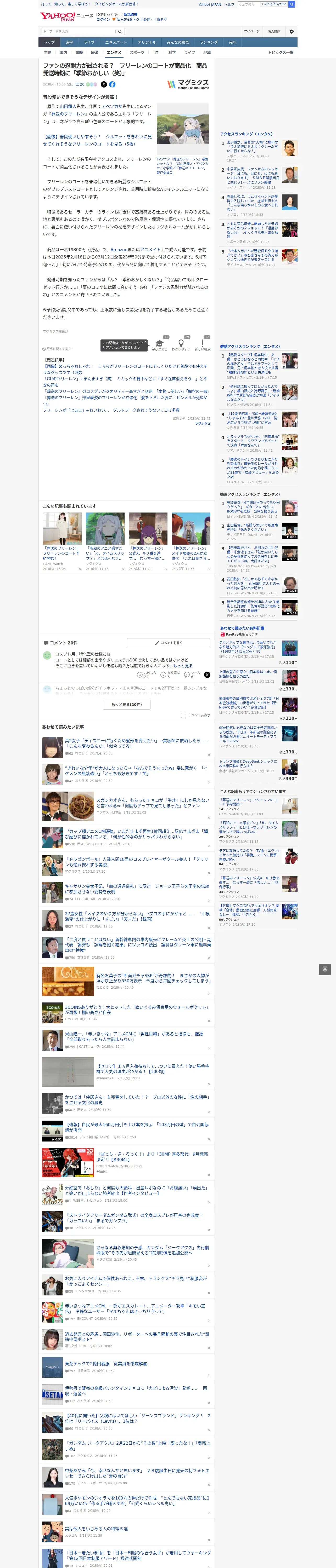
Task: Open the ランキング navigation tab
Action: (x=209, y=43)
